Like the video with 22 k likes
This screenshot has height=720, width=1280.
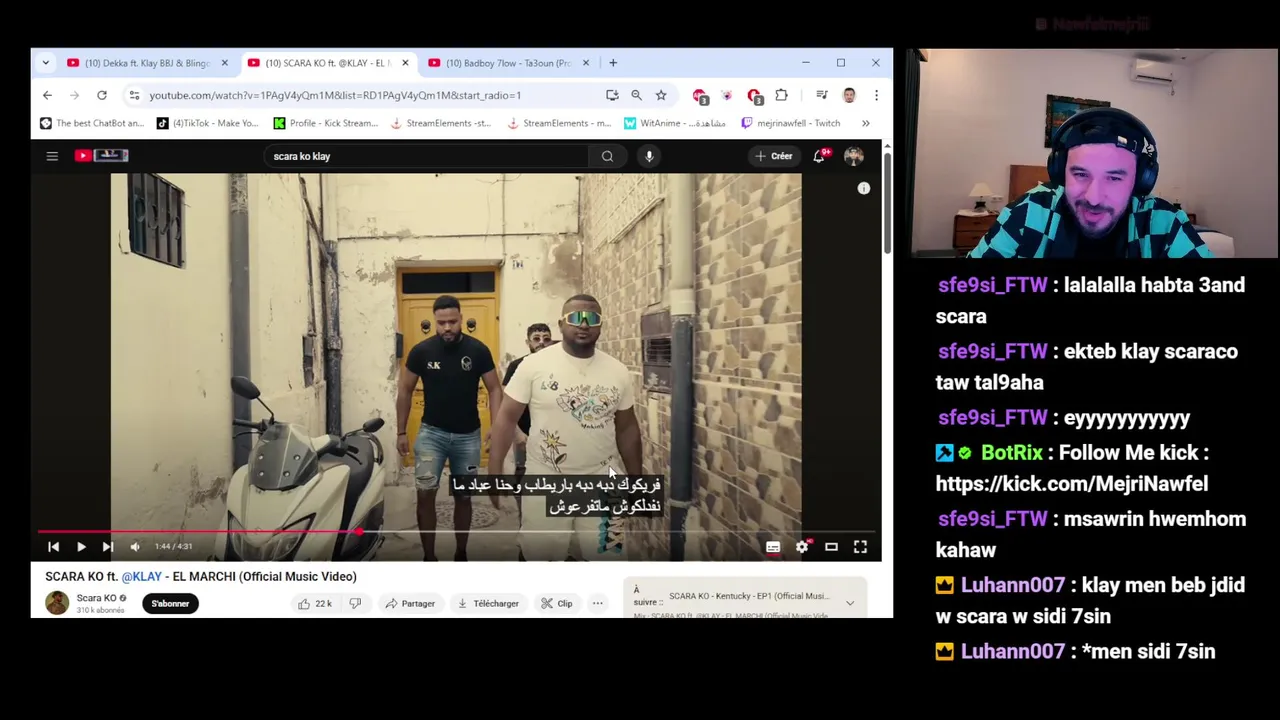pos(314,603)
